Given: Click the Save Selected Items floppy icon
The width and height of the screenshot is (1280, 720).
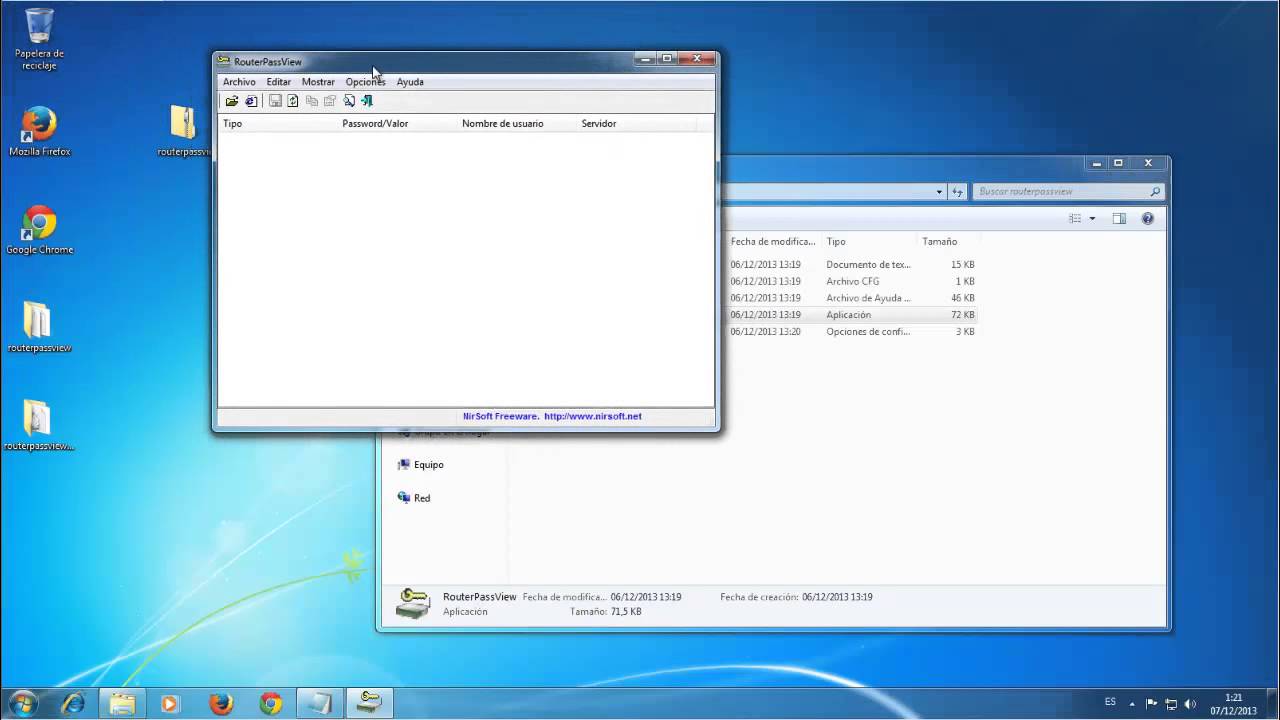Looking at the screenshot, I should [275, 101].
